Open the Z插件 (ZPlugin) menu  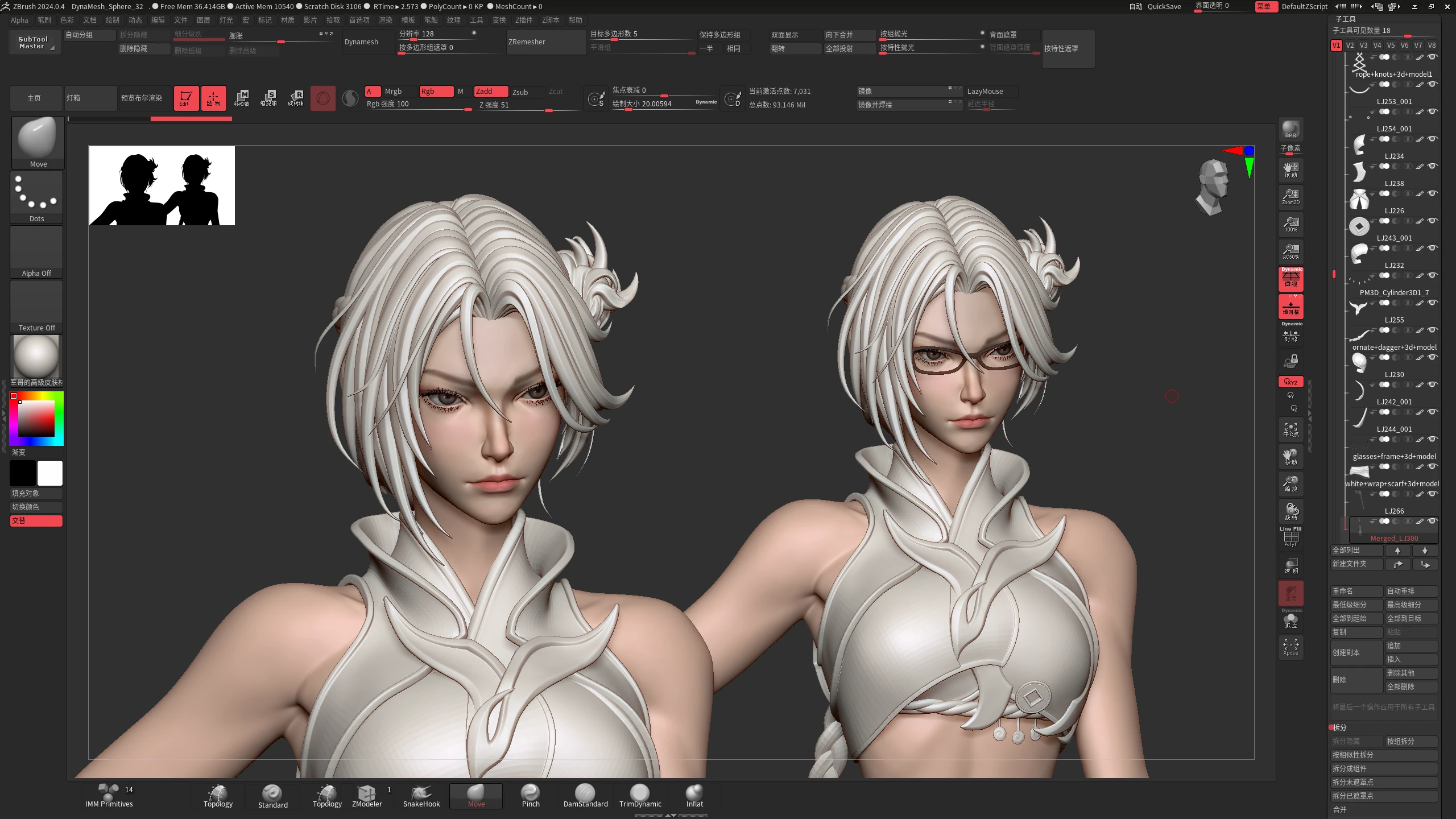click(524, 20)
